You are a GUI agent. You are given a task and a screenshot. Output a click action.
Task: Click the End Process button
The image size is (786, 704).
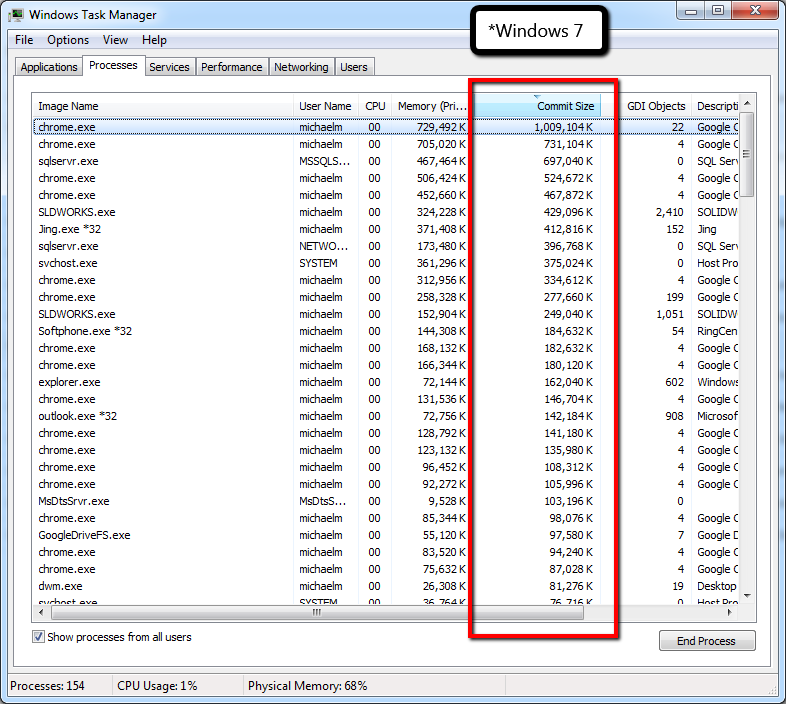[707, 641]
